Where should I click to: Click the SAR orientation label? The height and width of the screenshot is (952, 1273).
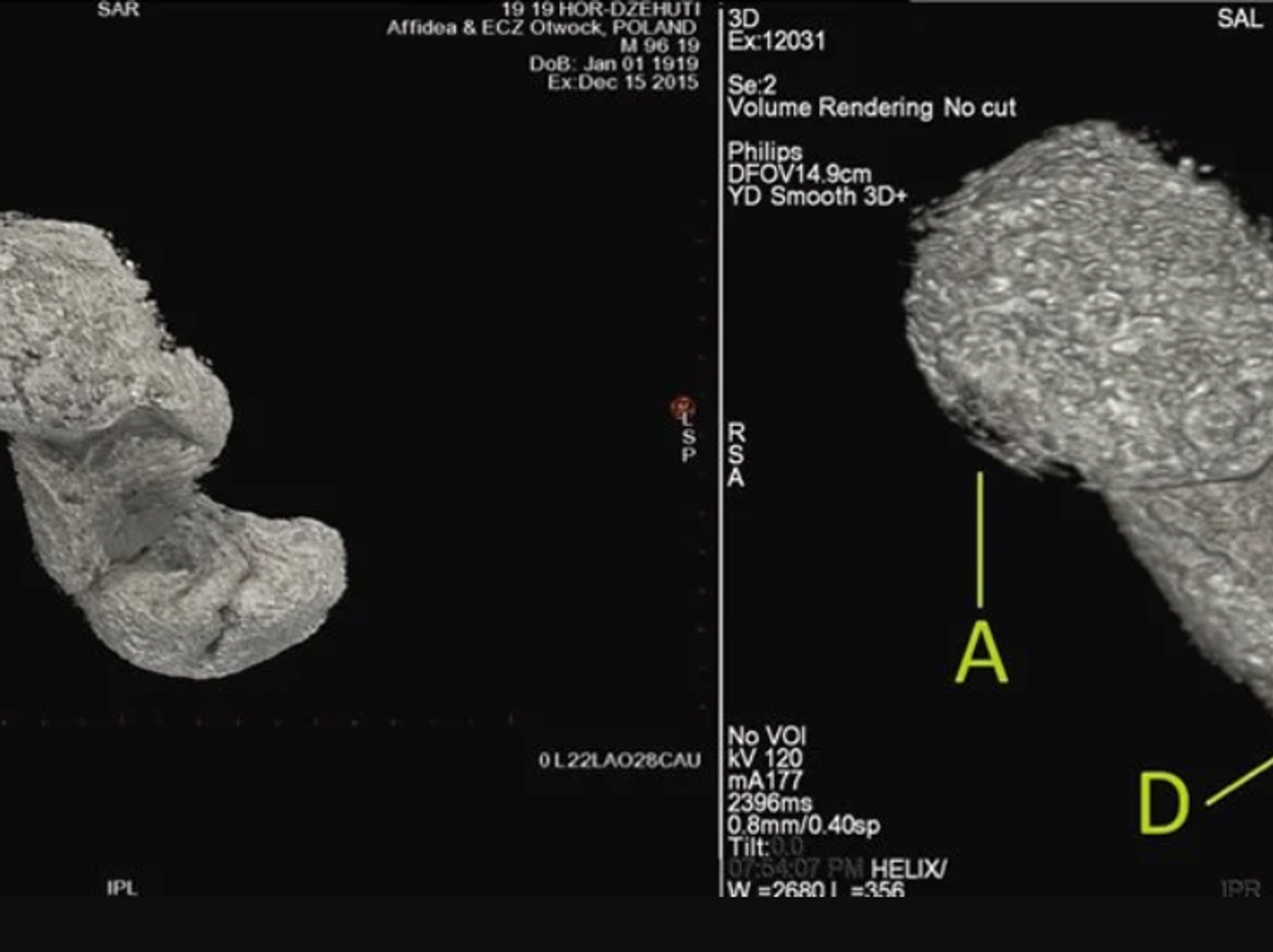[118, 10]
